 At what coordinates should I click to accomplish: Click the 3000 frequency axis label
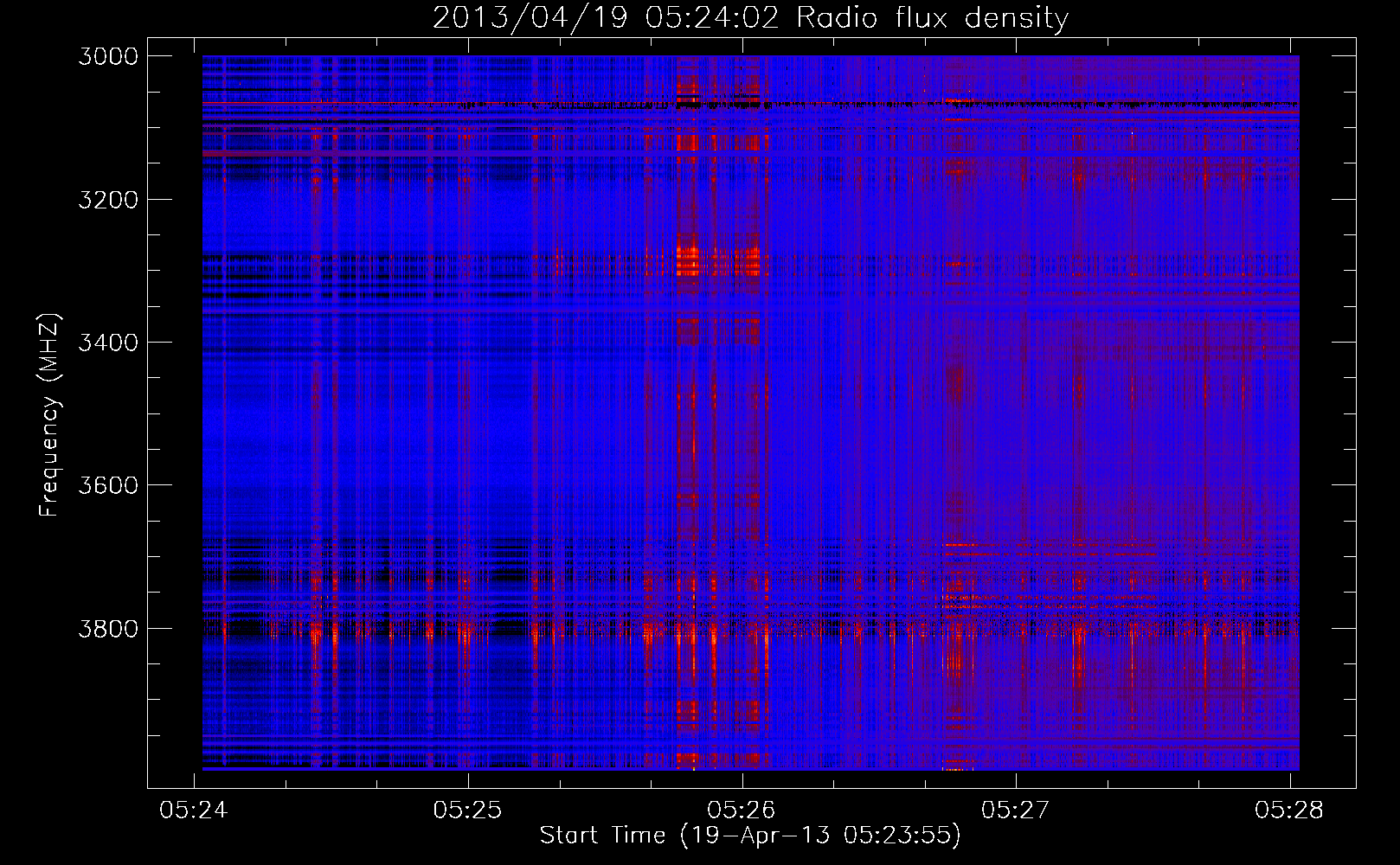pos(108,56)
